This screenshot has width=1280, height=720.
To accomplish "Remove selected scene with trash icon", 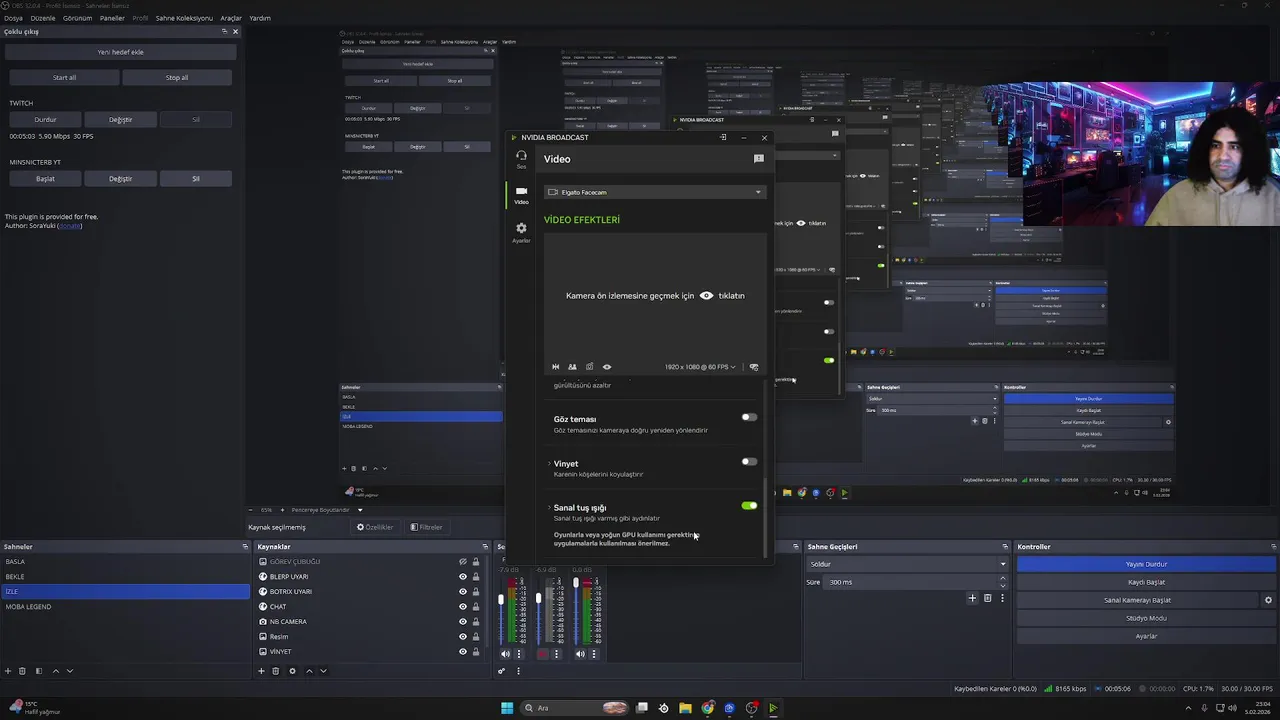I will 23,671.
